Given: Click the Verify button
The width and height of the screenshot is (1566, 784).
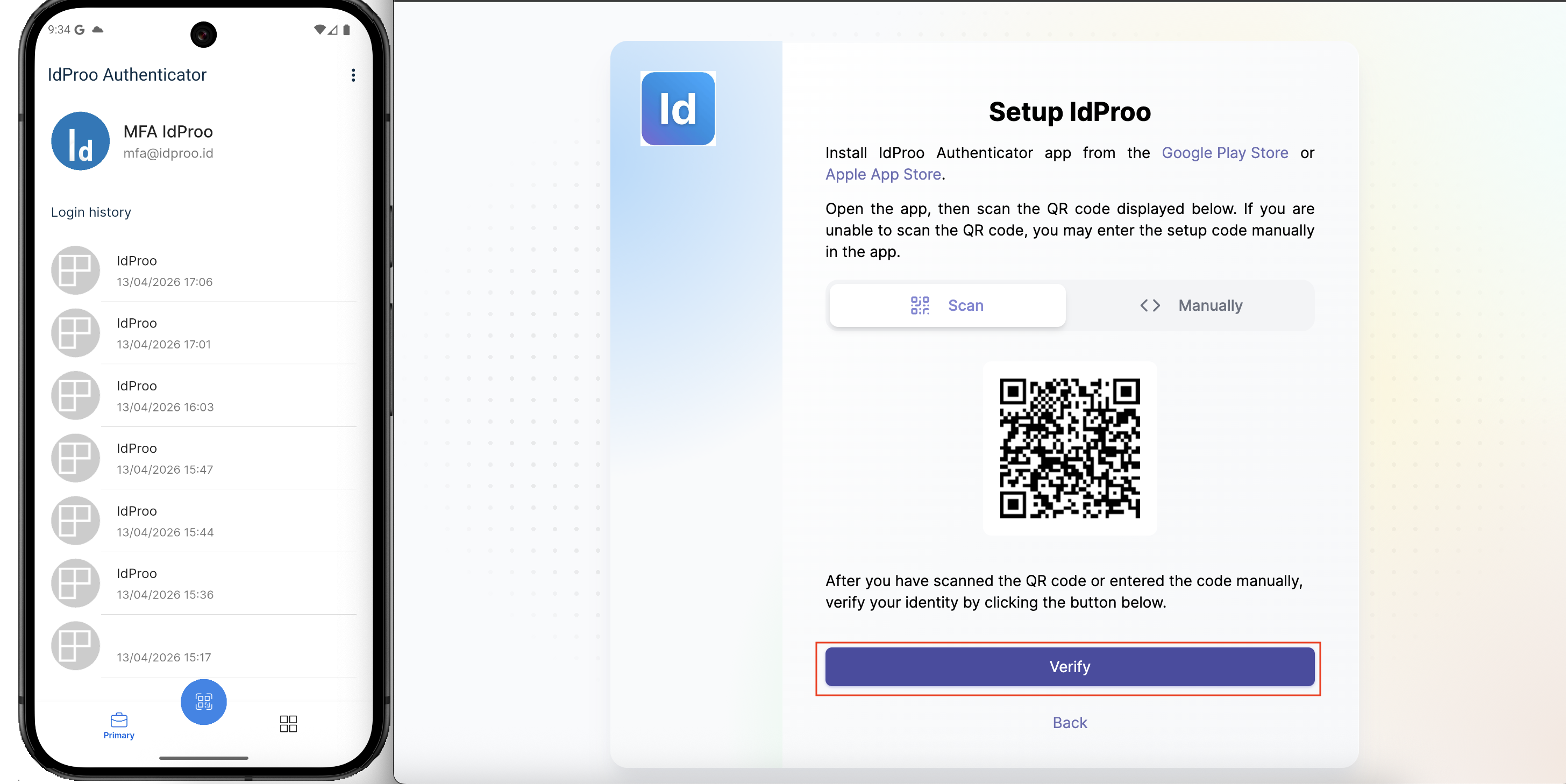Looking at the screenshot, I should (1069, 667).
